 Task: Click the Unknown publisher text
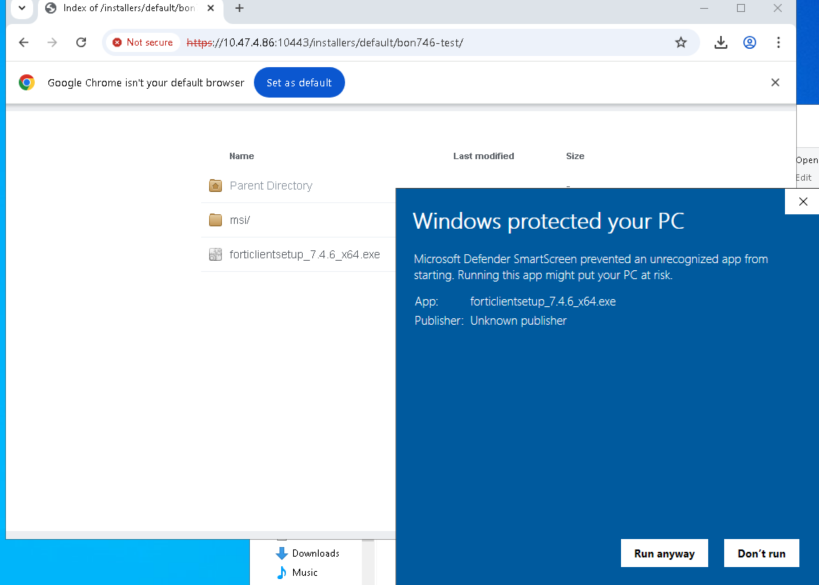(x=518, y=321)
